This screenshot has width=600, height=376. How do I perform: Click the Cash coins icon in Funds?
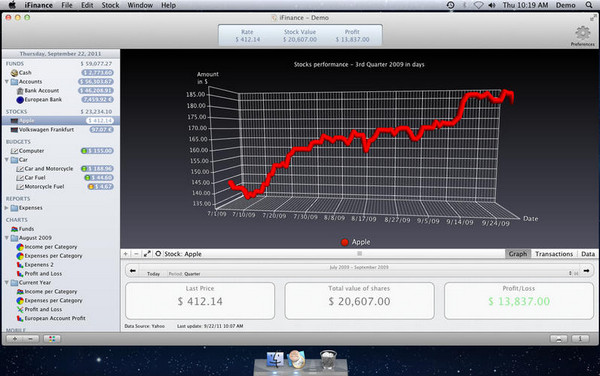point(15,73)
